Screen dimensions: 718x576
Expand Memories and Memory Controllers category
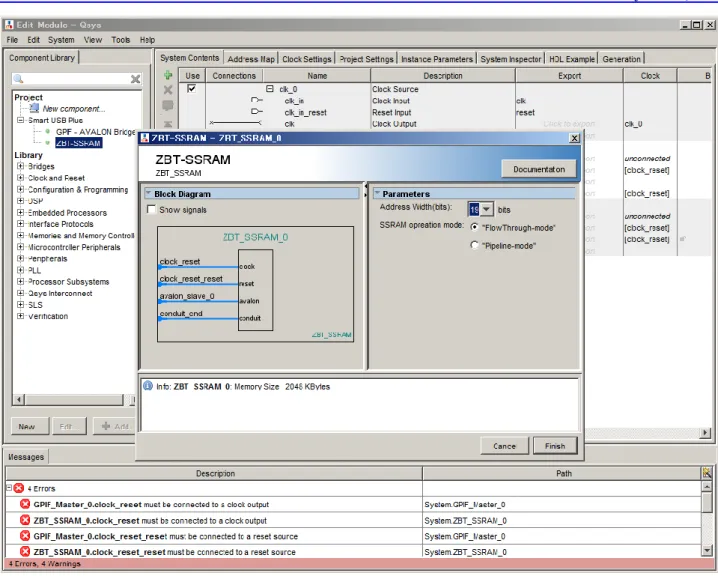pyautogui.click(x=21, y=235)
